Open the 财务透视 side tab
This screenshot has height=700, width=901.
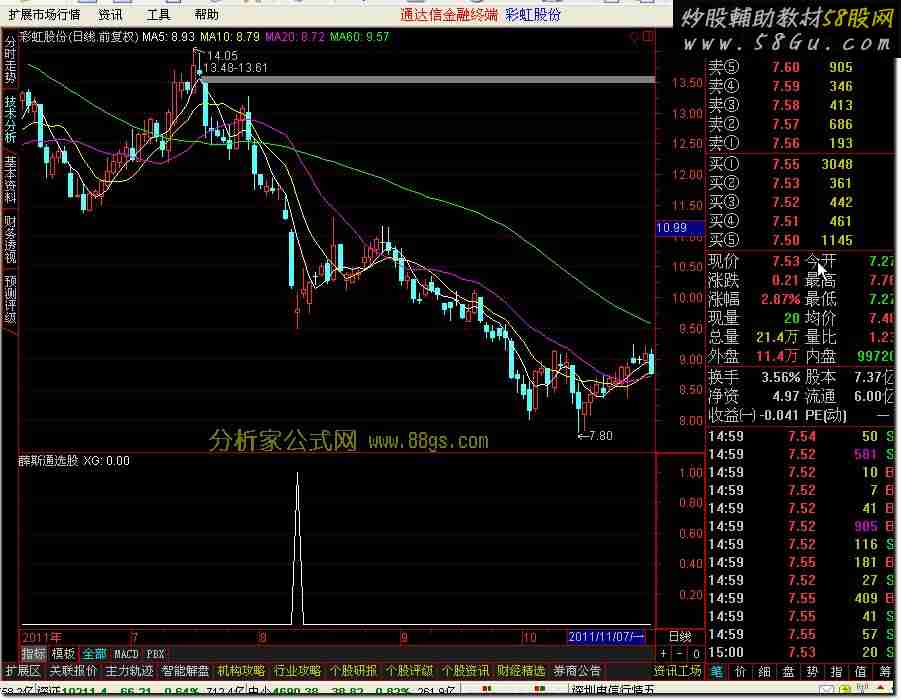(10, 239)
